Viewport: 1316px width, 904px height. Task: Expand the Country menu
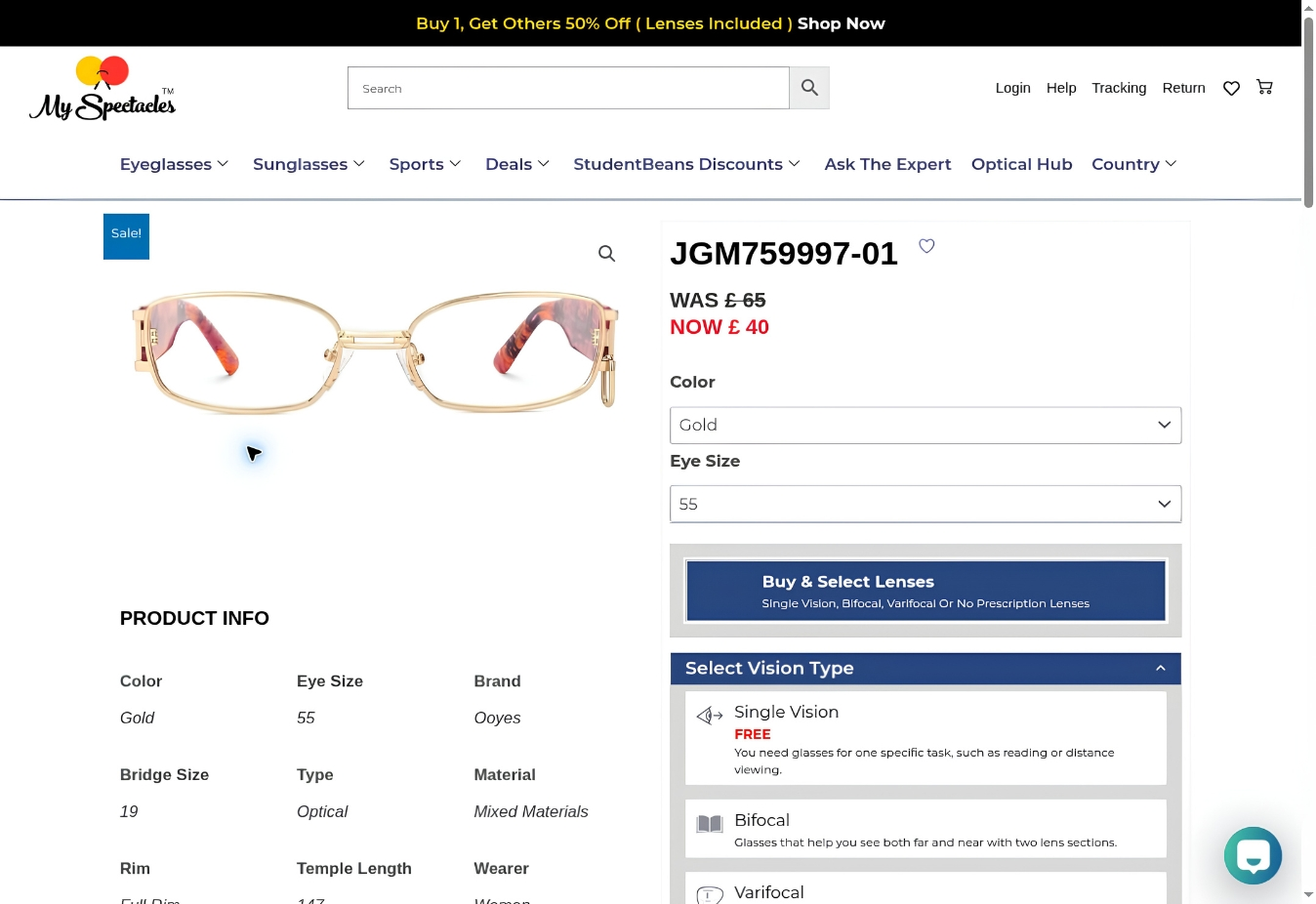[x=1134, y=164]
